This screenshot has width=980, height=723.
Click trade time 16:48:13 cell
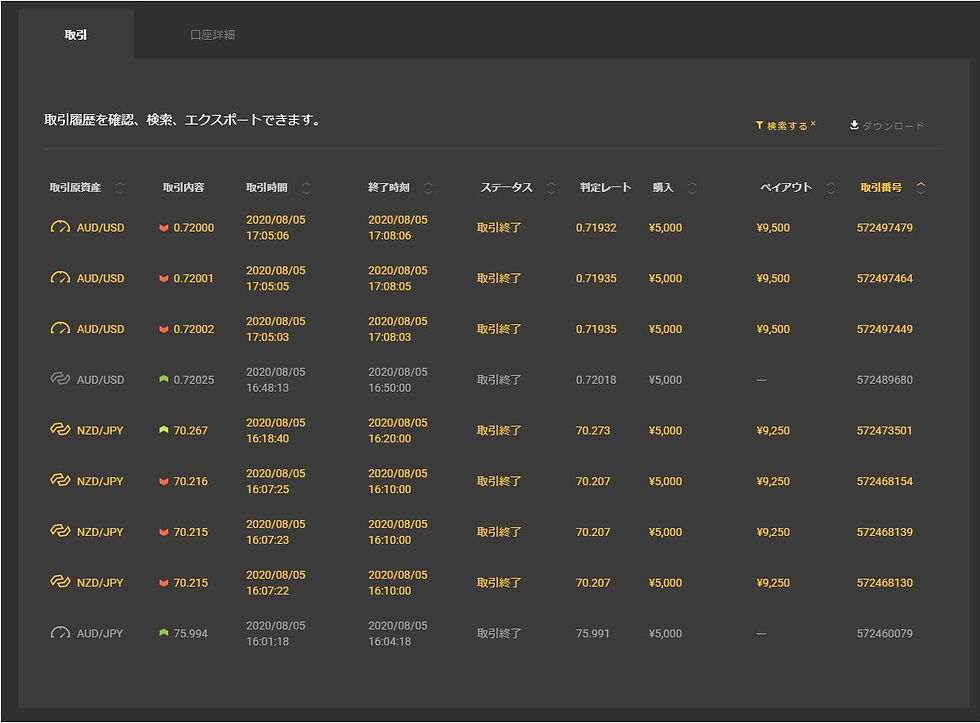(x=276, y=379)
